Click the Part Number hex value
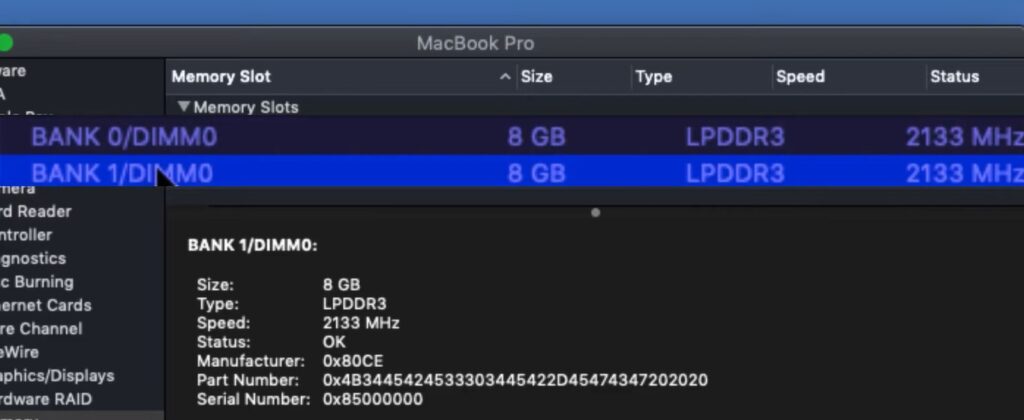 (515, 381)
